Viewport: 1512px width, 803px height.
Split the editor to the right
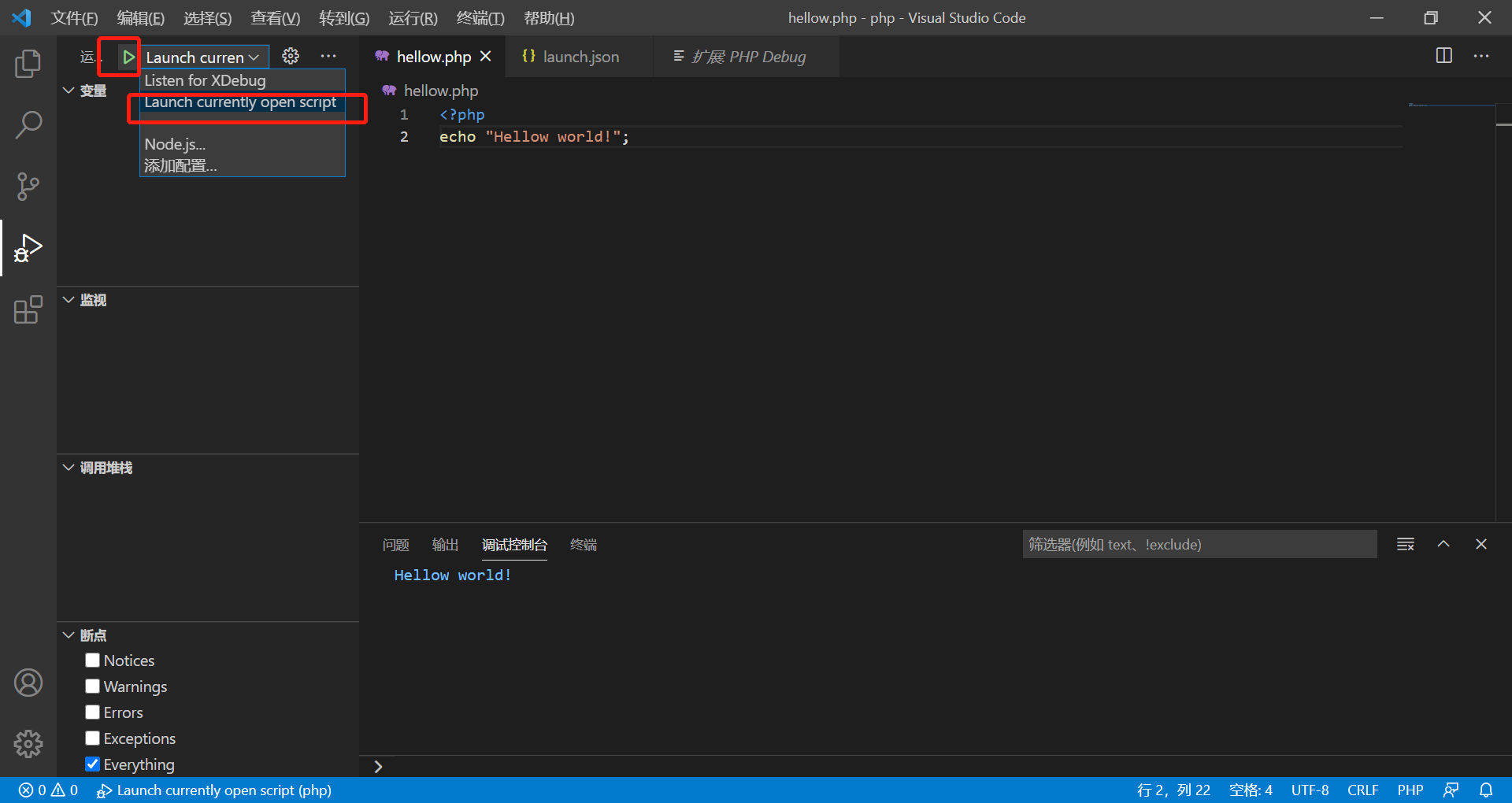pyautogui.click(x=1444, y=56)
